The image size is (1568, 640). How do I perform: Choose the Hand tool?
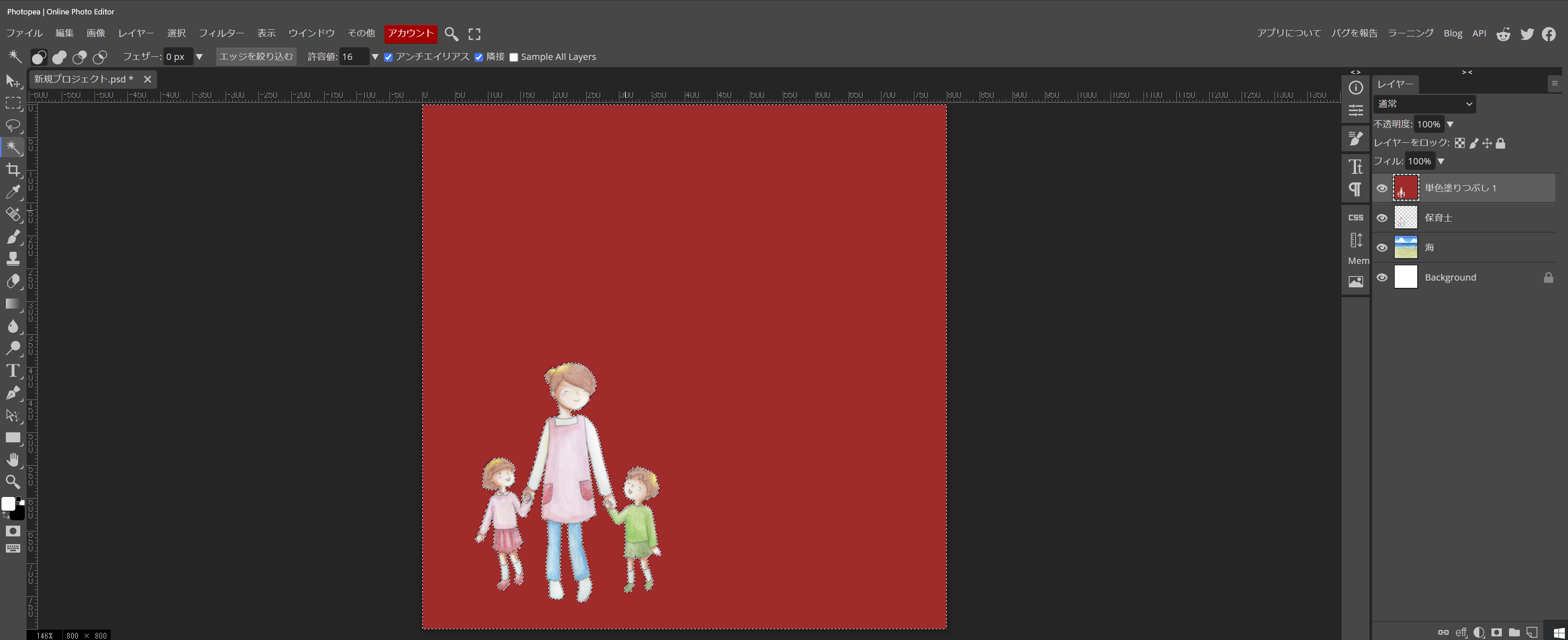[13, 460]
